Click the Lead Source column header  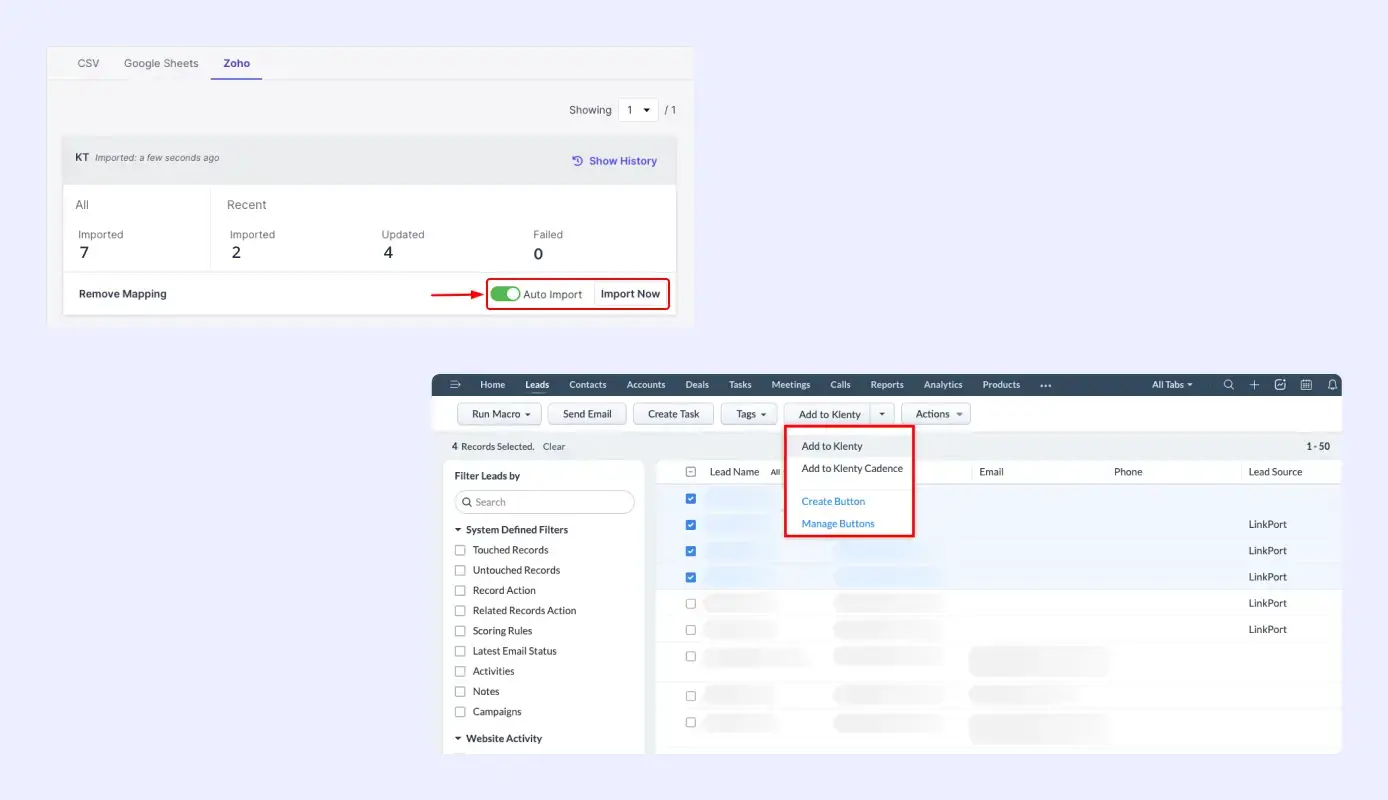coord(1275,472)
